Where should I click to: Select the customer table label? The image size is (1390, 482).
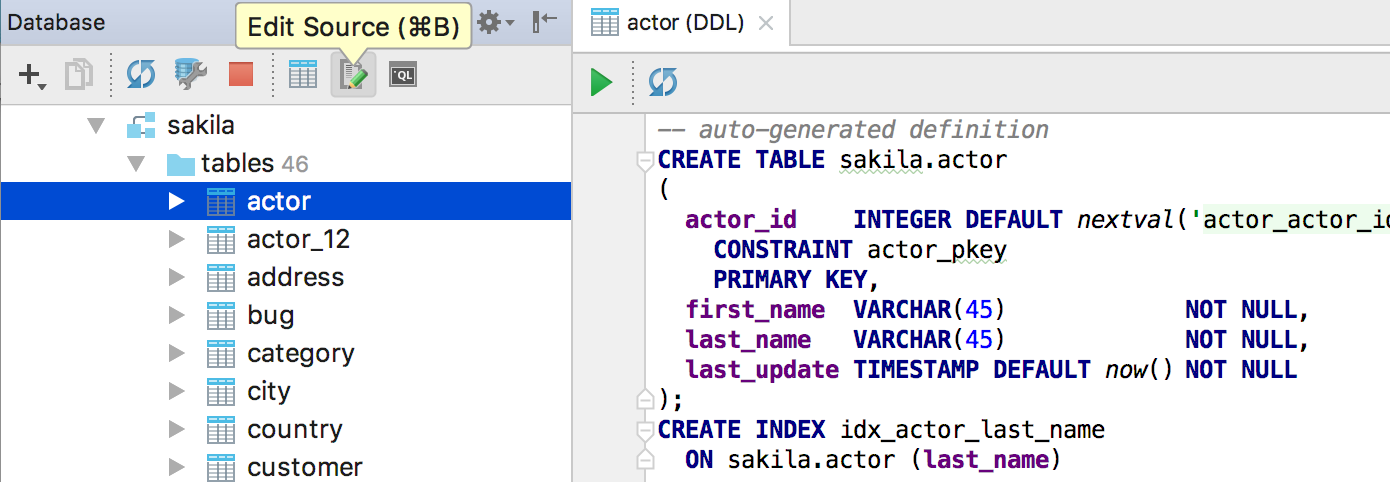click(x=305, y=467)
